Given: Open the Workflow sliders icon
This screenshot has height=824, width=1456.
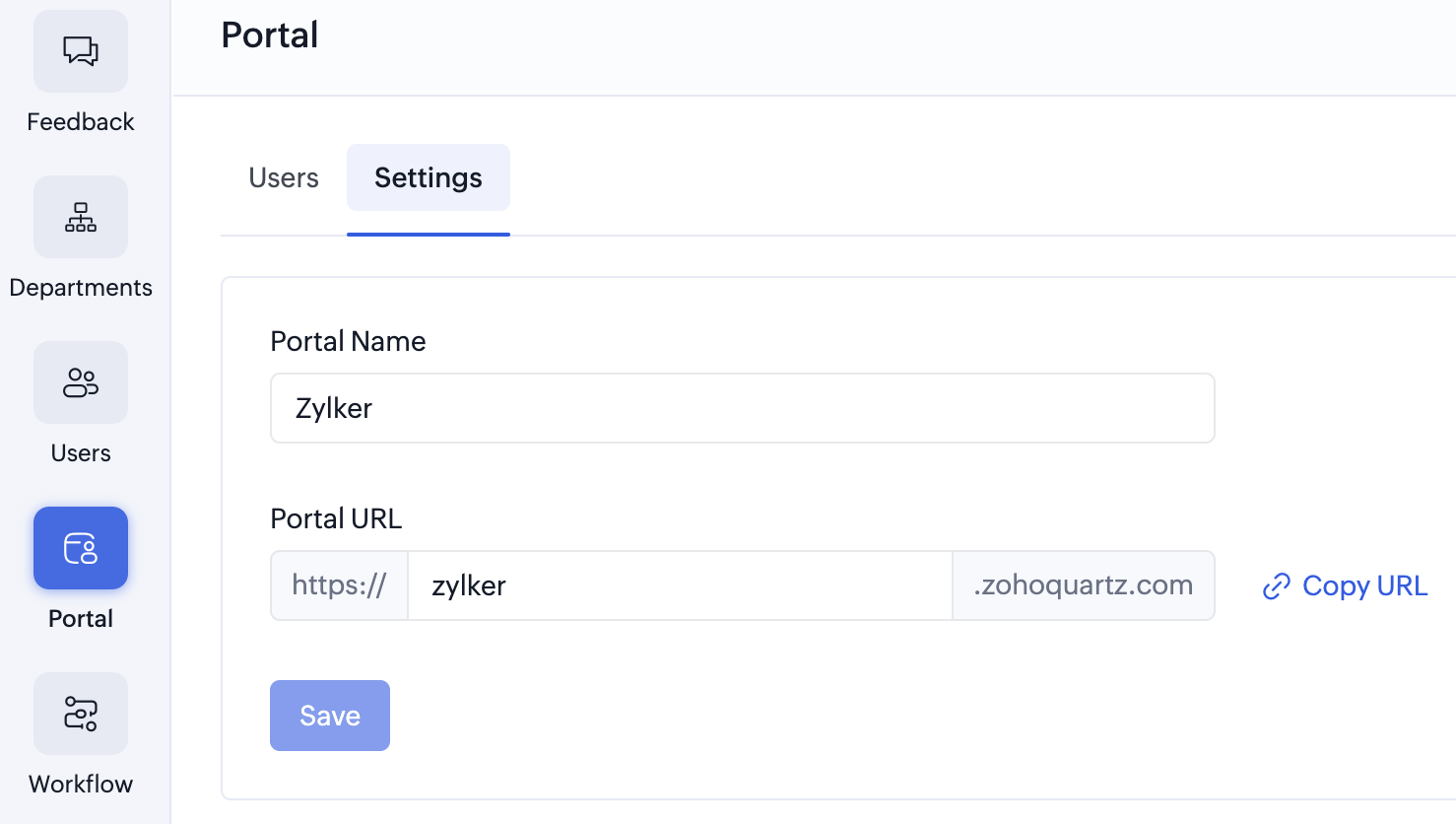Looking at the screenshot, I should click(x=81, y=714).
